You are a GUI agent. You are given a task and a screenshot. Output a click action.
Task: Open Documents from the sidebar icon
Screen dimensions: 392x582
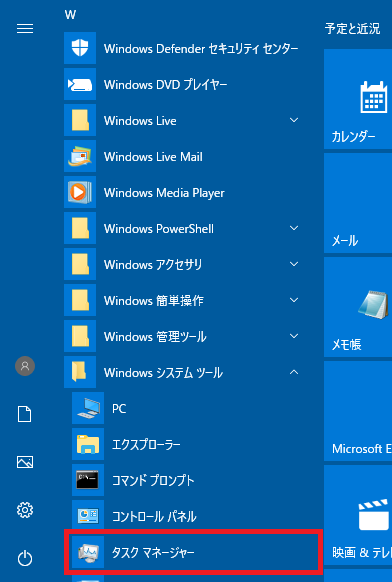tap(25, 414)
